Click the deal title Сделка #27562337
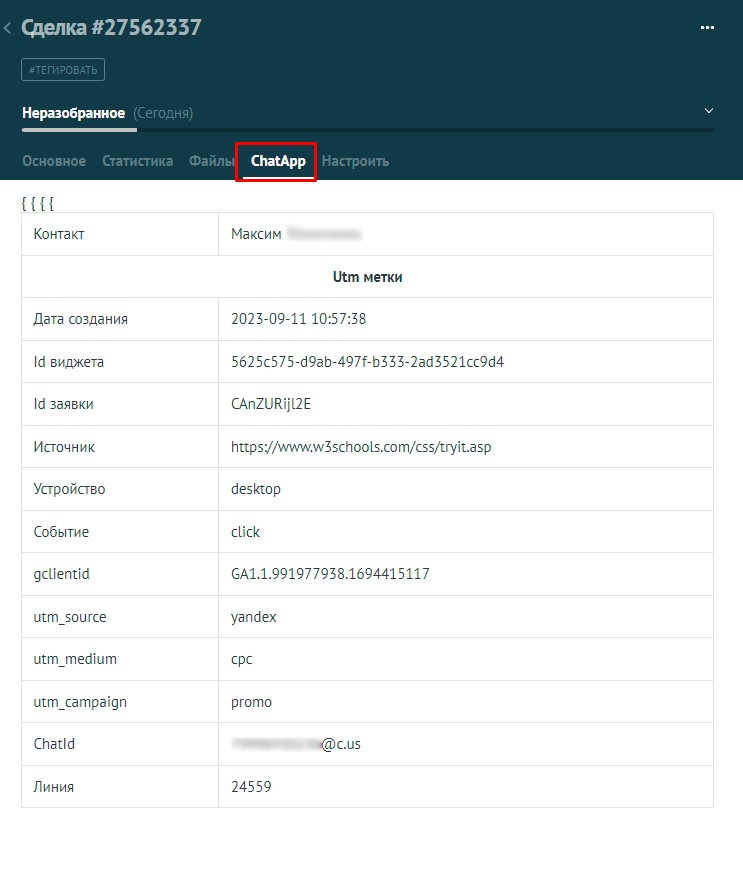 [111, 27]
